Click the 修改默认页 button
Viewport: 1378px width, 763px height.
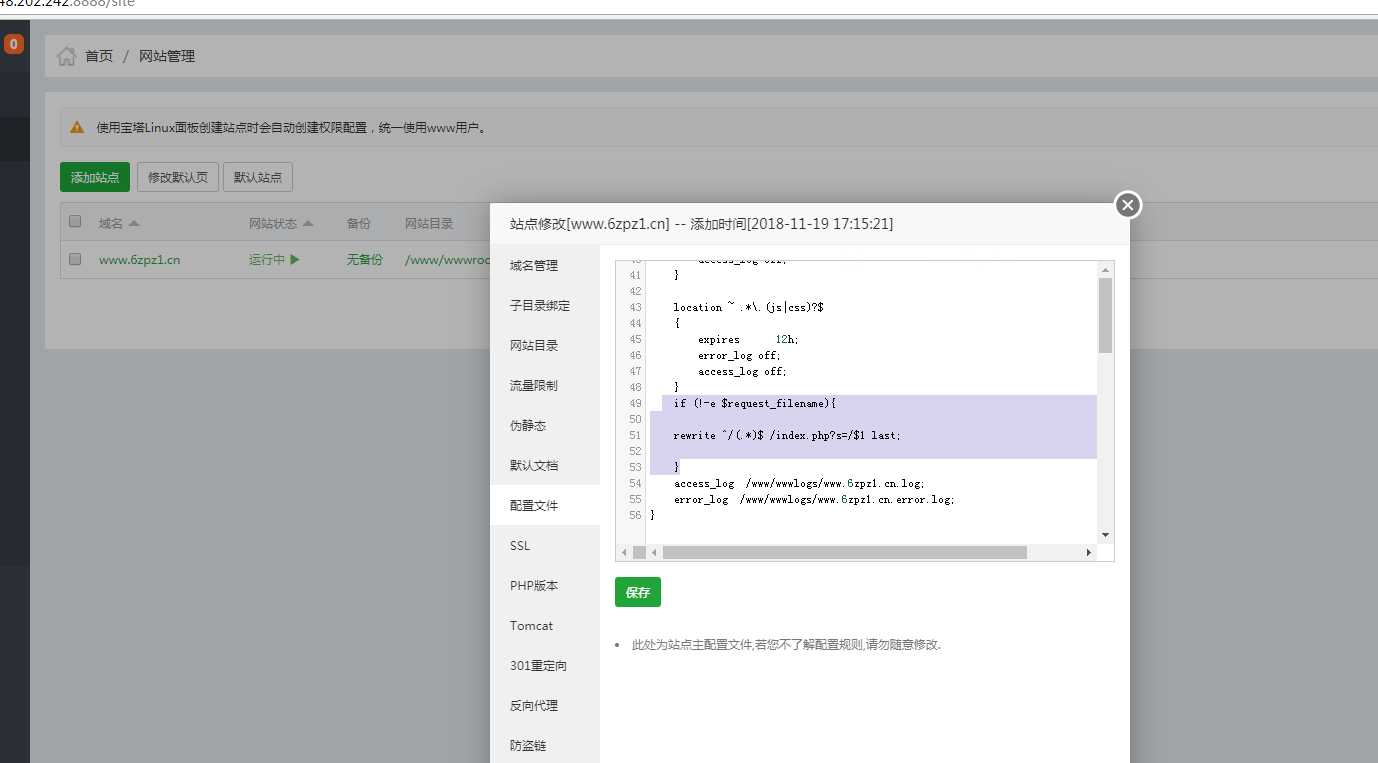177,177
